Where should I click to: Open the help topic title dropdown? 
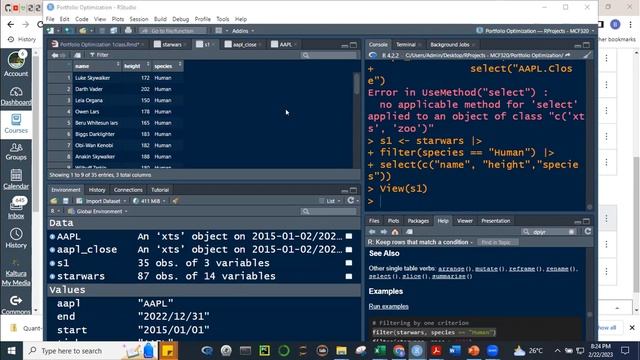(420, 242)
